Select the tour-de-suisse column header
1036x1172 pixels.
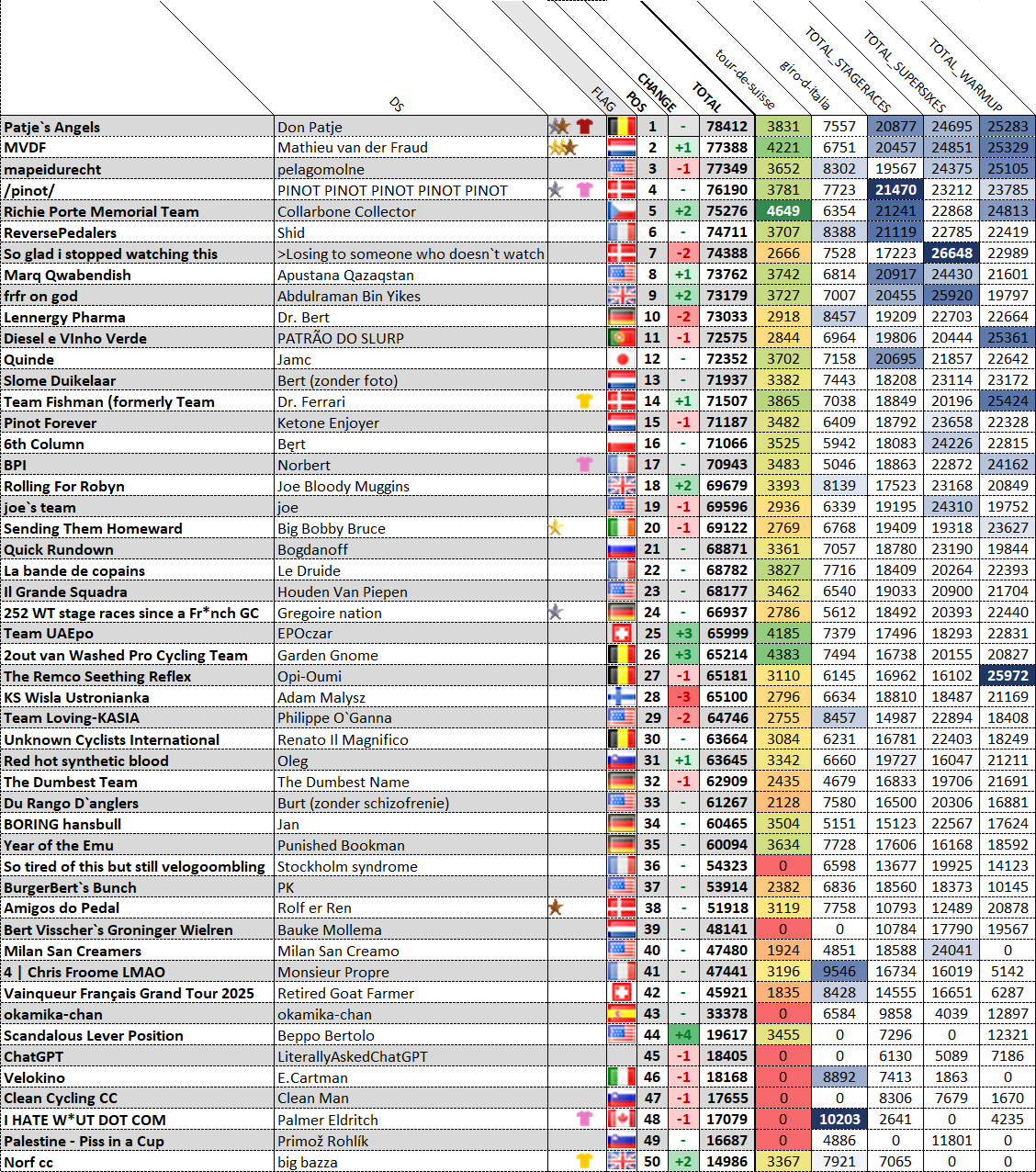744,78
